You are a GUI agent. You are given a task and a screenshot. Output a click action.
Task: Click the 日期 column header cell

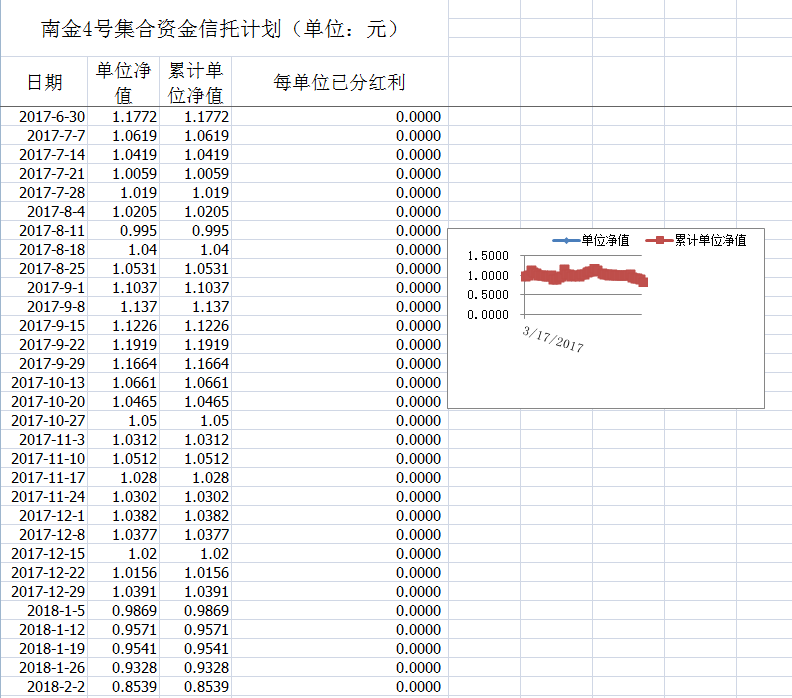(x=44, y=82)
